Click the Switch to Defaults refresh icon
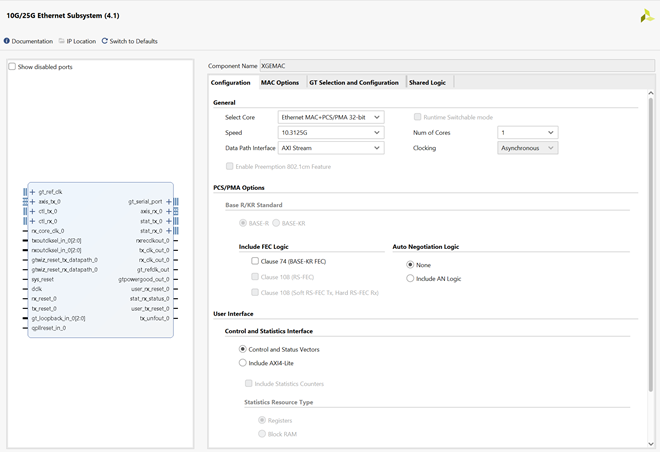 105,41
